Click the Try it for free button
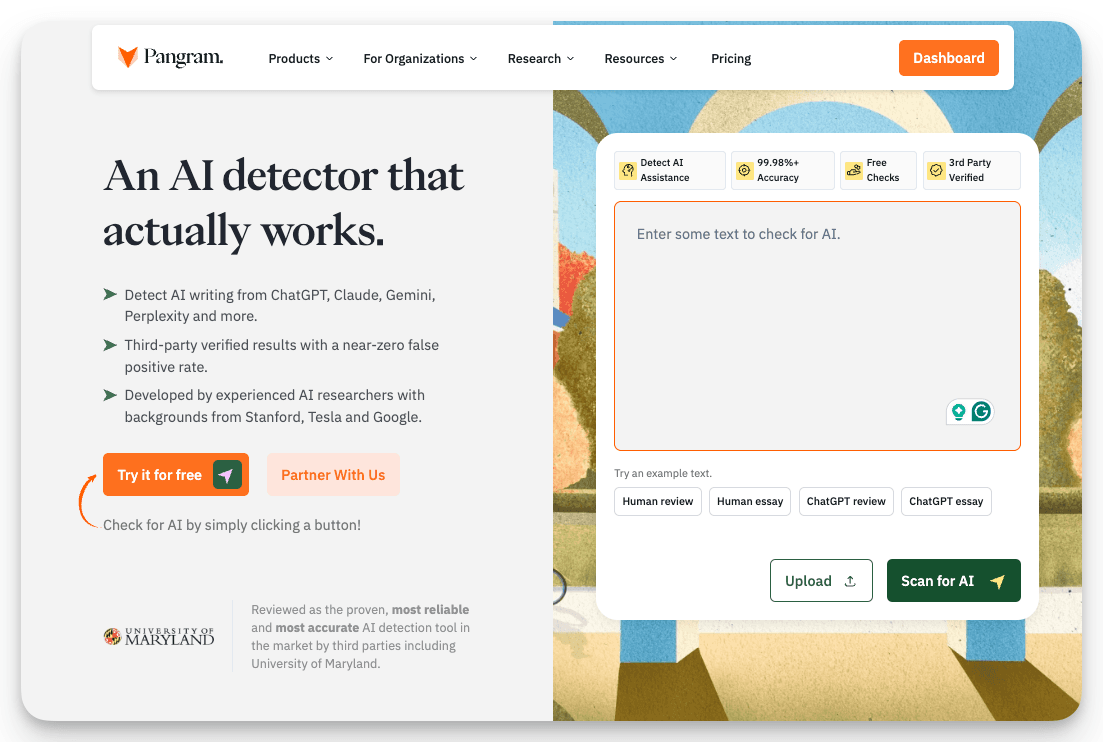Viewport: 1103px width, 742px height. click(x=175, y=474)
